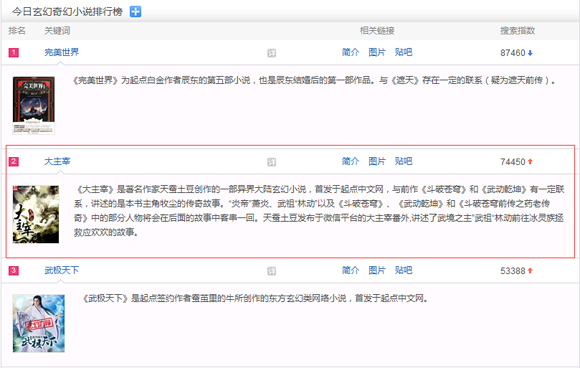Click the news icon in 完美世界 row
This screenshot has height=368, width=580.
(272, 53)
